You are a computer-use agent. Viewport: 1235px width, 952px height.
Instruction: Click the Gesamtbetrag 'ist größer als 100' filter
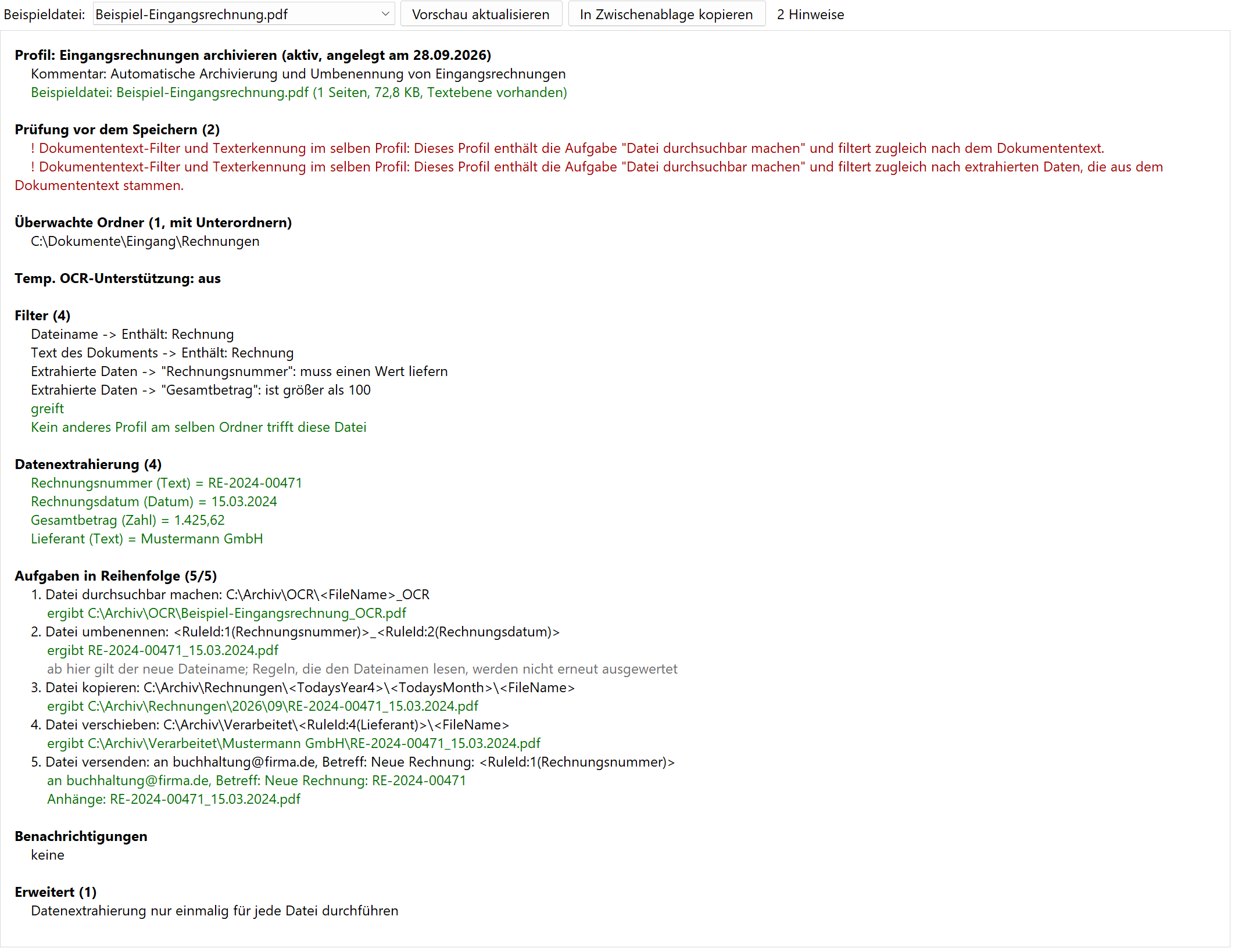click(201, 390)
